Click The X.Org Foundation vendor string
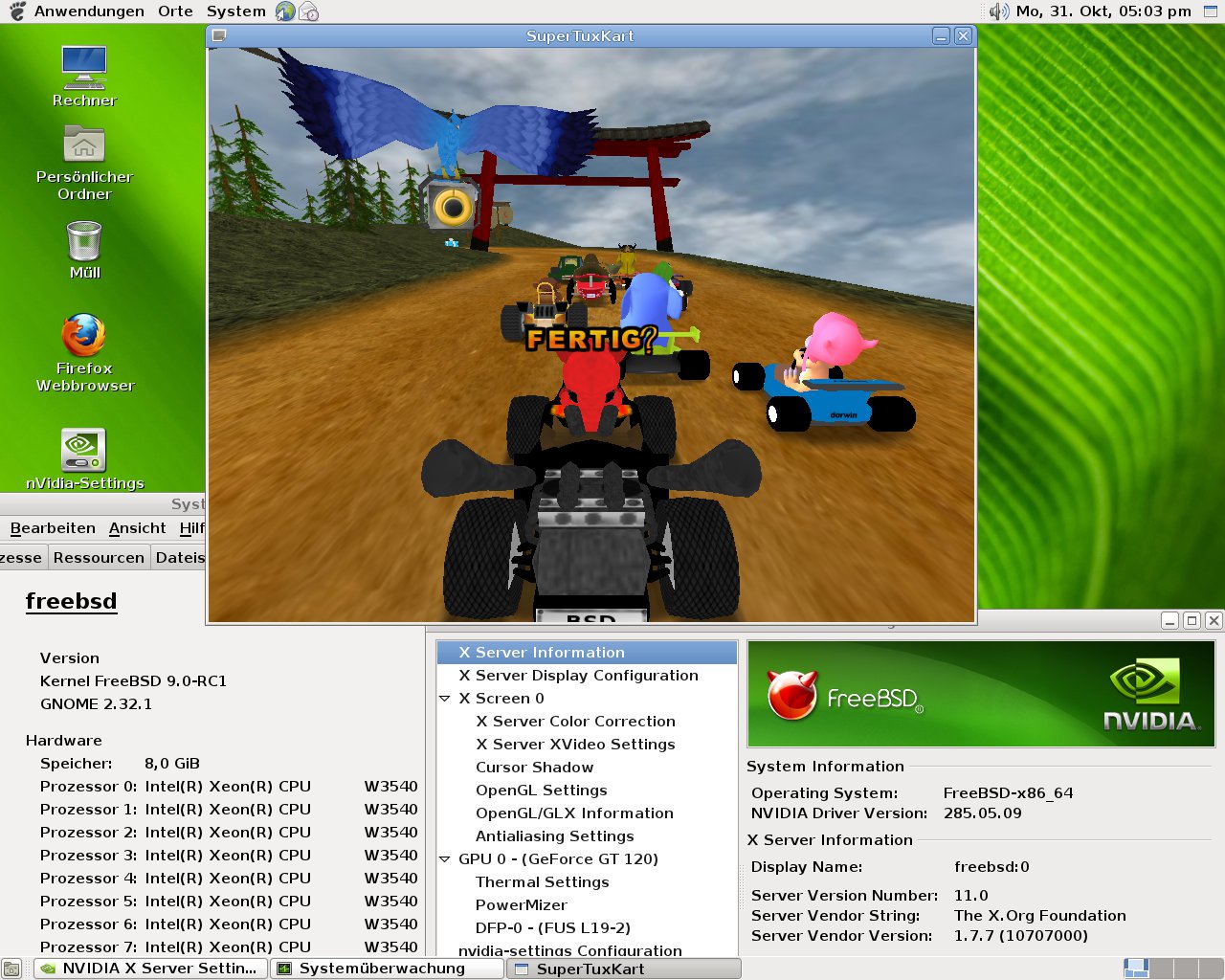Image resolution: width=1225 pixels, height=980 pixels. pos(1039,916)
